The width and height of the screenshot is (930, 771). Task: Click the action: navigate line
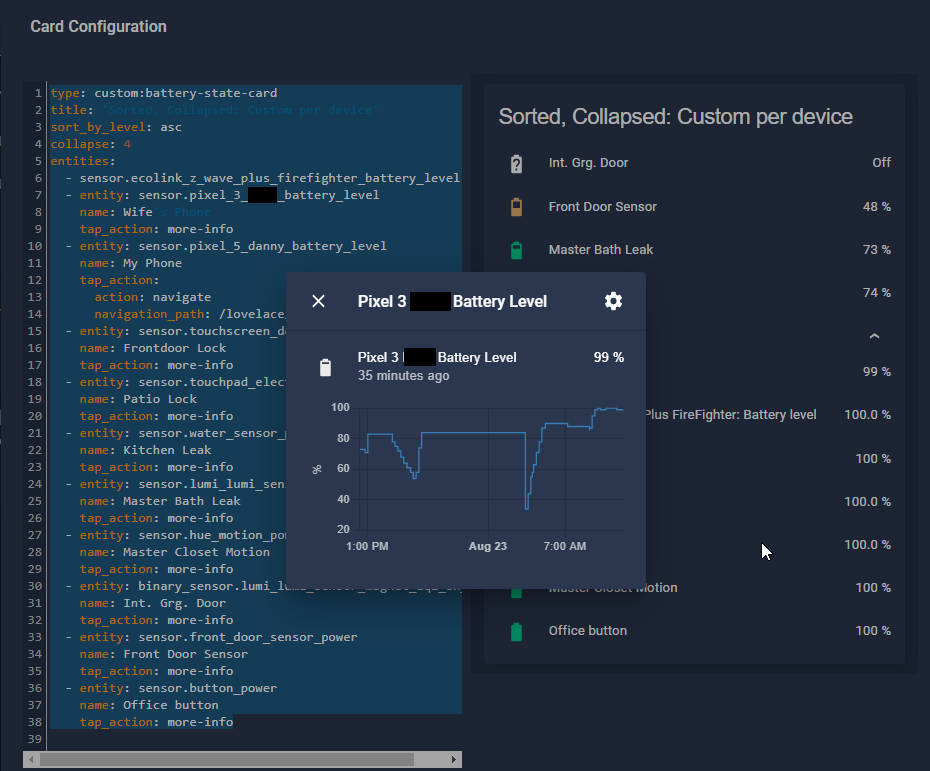point(153,297)
